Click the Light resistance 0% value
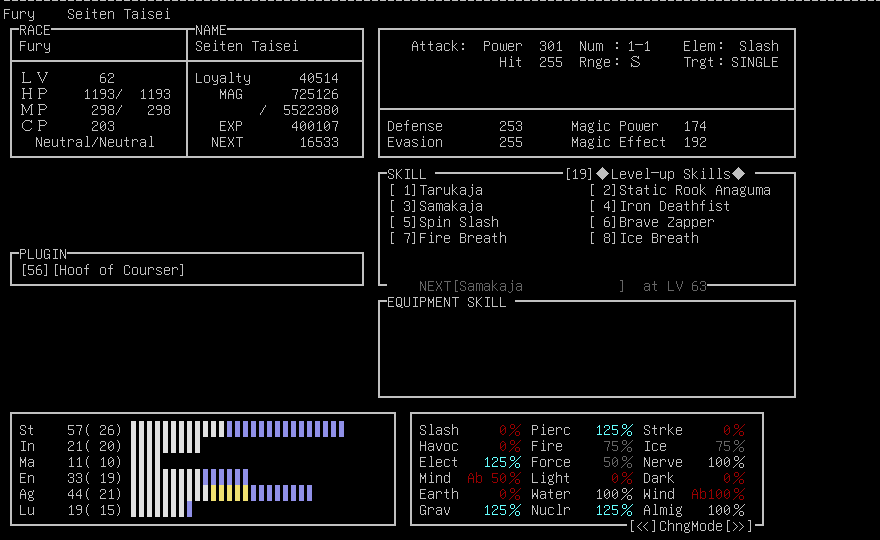 point(622,478)
